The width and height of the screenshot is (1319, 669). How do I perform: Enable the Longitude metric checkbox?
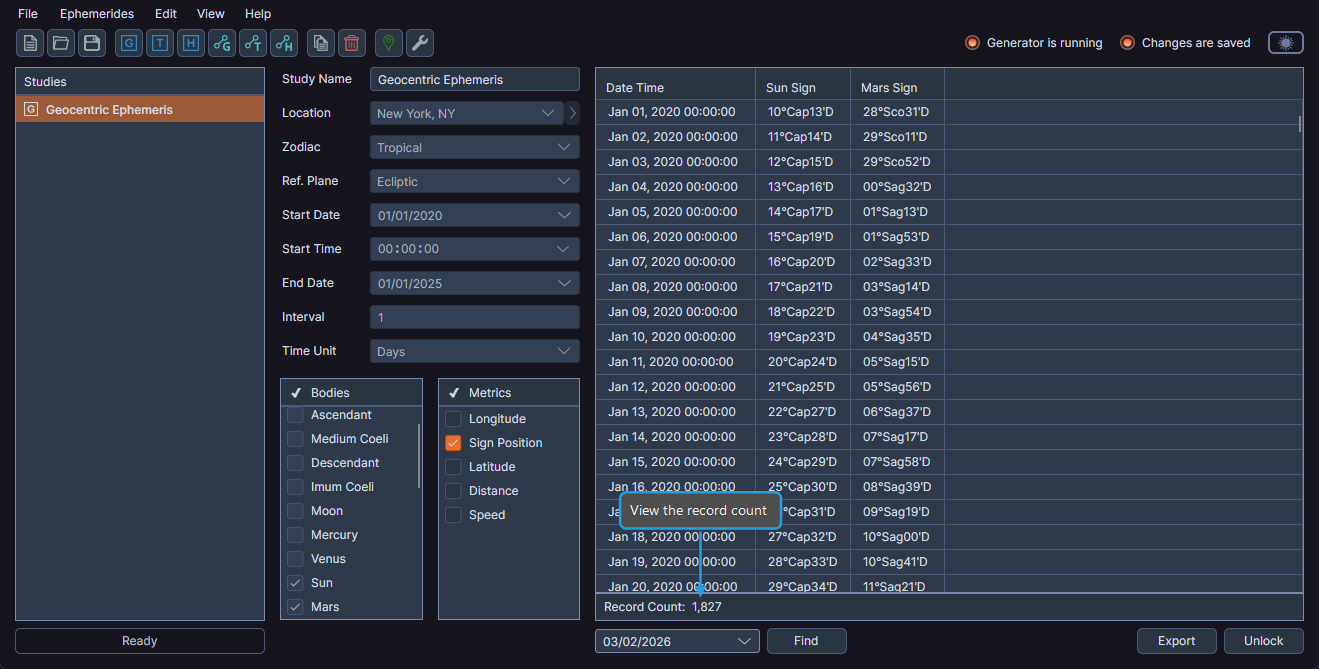tap(453, 418)
